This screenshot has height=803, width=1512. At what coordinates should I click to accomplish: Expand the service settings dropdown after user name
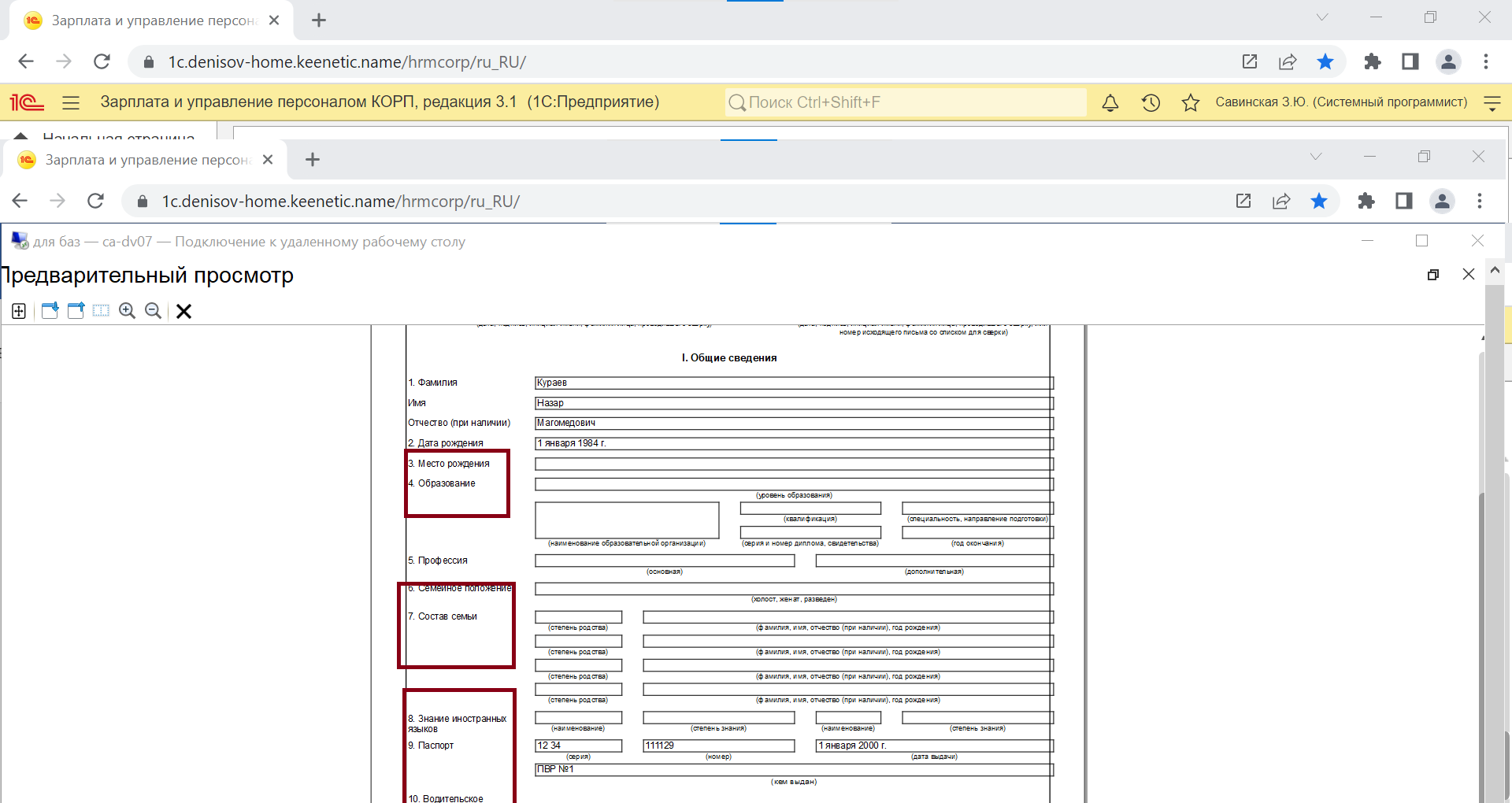tap(1492, 102)
